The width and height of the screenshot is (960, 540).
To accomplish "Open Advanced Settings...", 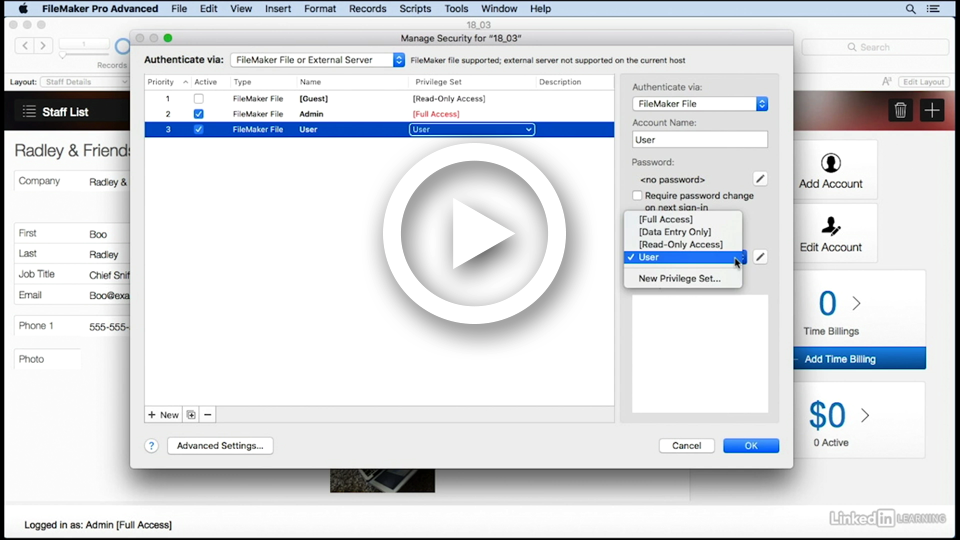I will pyautogui.click(x=220, y=446).
